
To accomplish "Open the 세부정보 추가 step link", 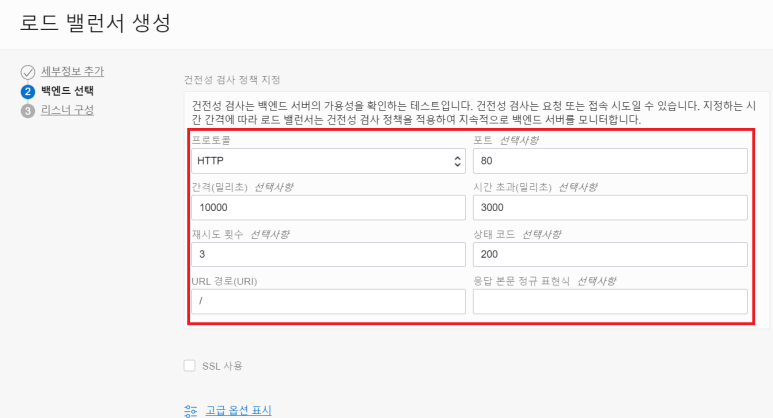I will point(72,71).
